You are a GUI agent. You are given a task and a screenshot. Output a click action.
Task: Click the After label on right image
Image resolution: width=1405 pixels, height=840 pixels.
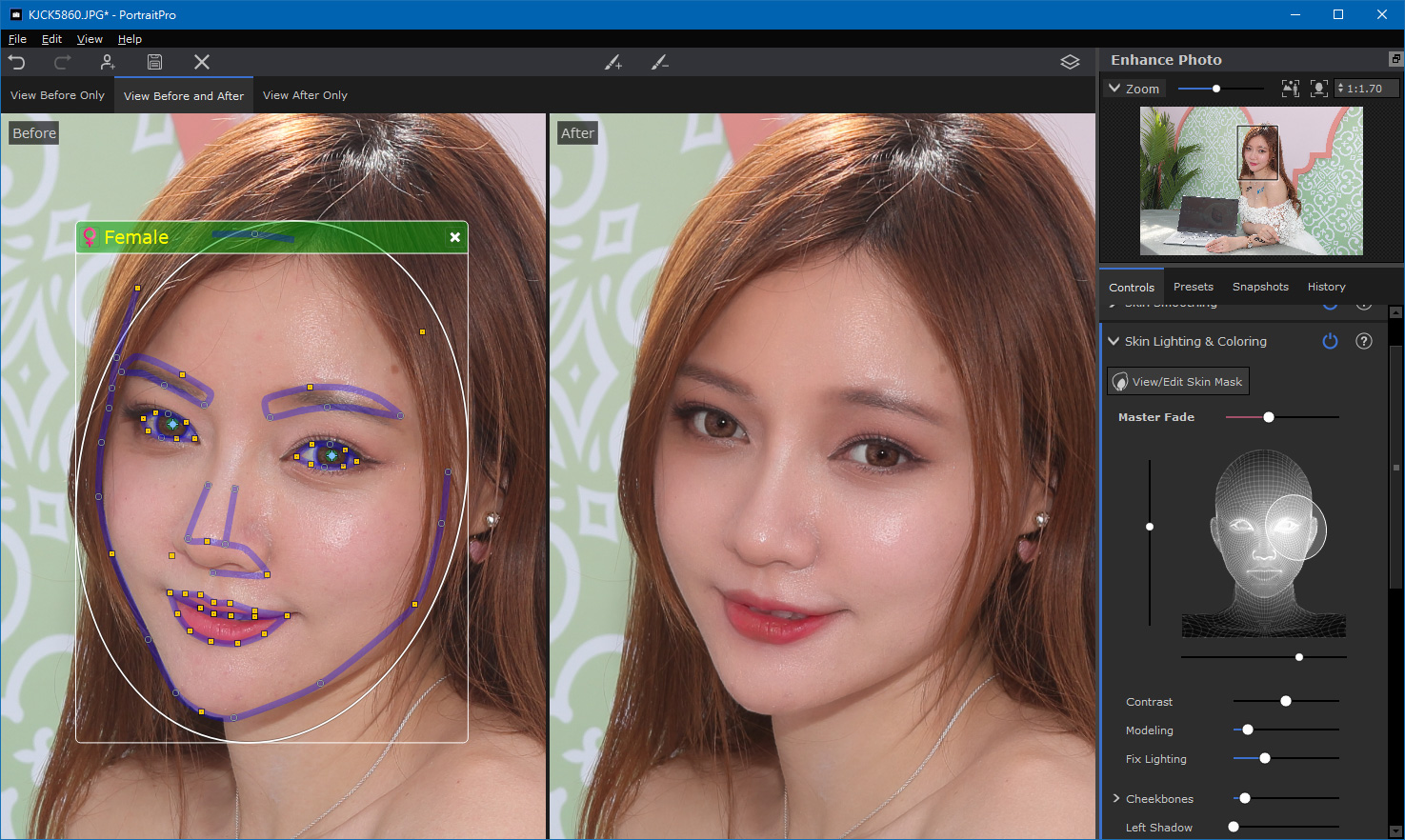pyautogui.click(x=577, y=133)
